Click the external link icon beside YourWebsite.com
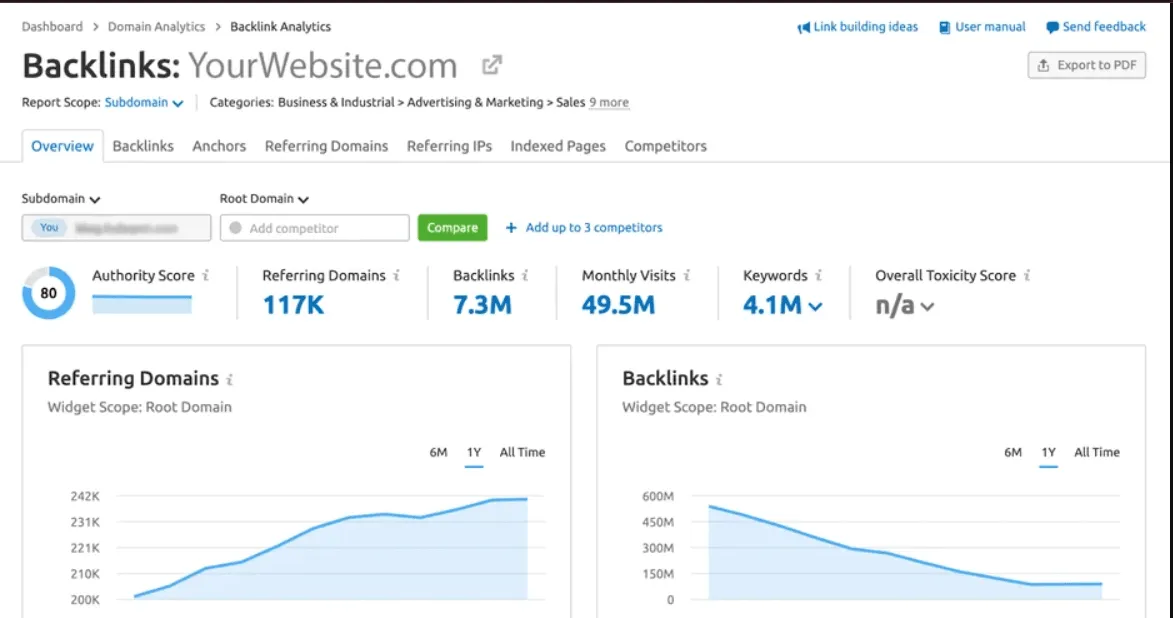1173x618 pixels. pos(490,66)
